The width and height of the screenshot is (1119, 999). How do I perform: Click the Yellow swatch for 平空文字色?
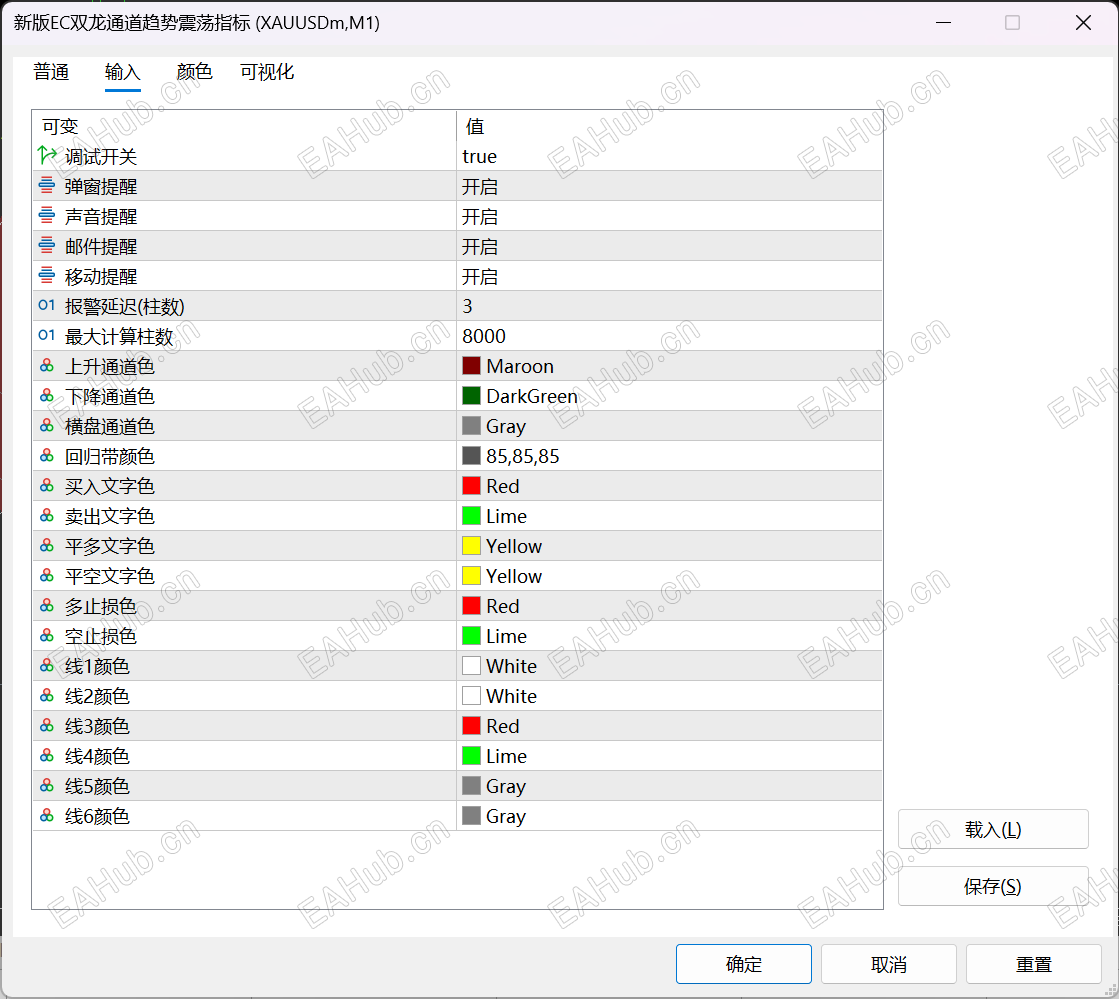coord(471,575)
